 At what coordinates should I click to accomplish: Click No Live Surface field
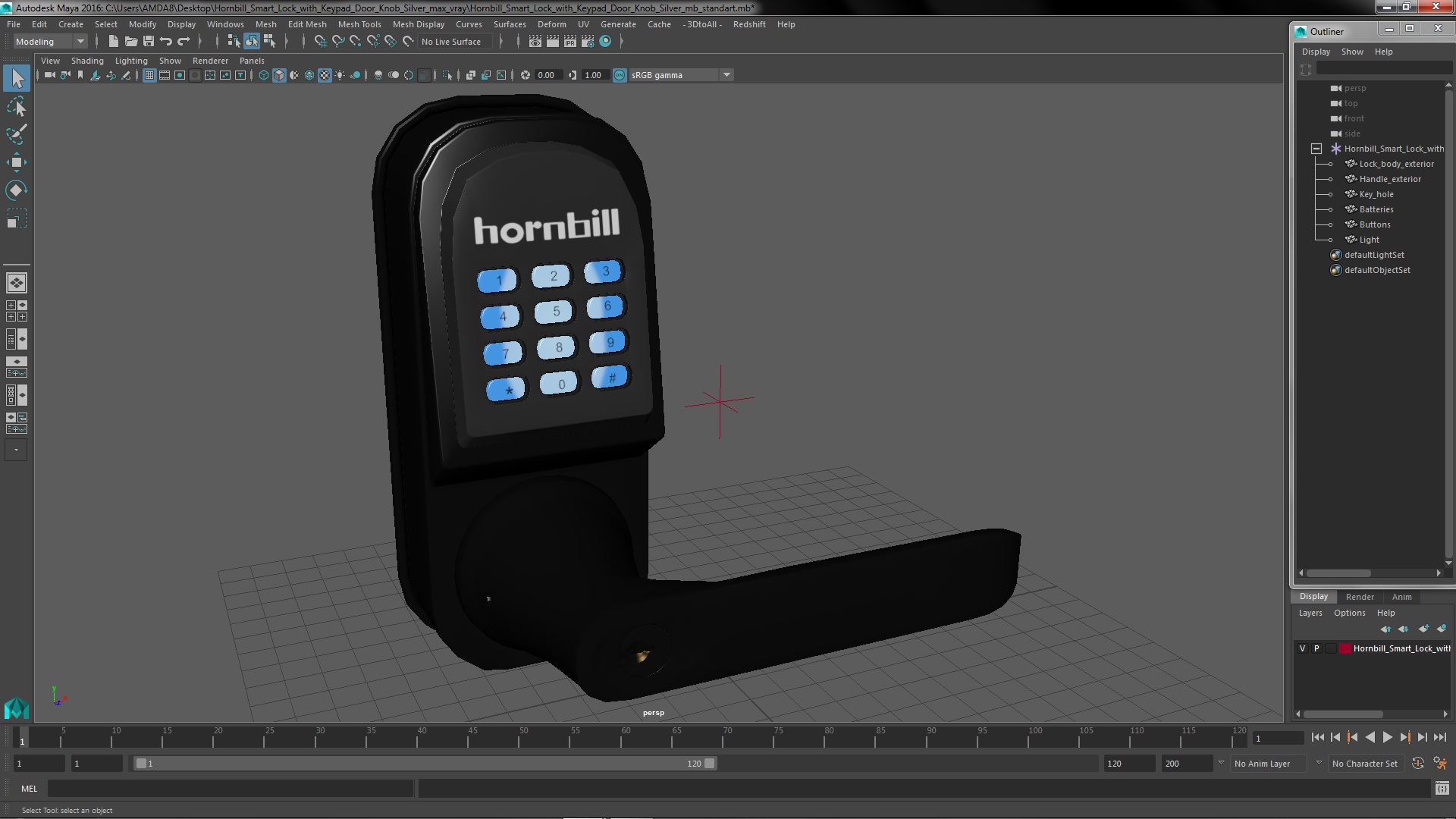pyautogui.click(x=456, y=42)
